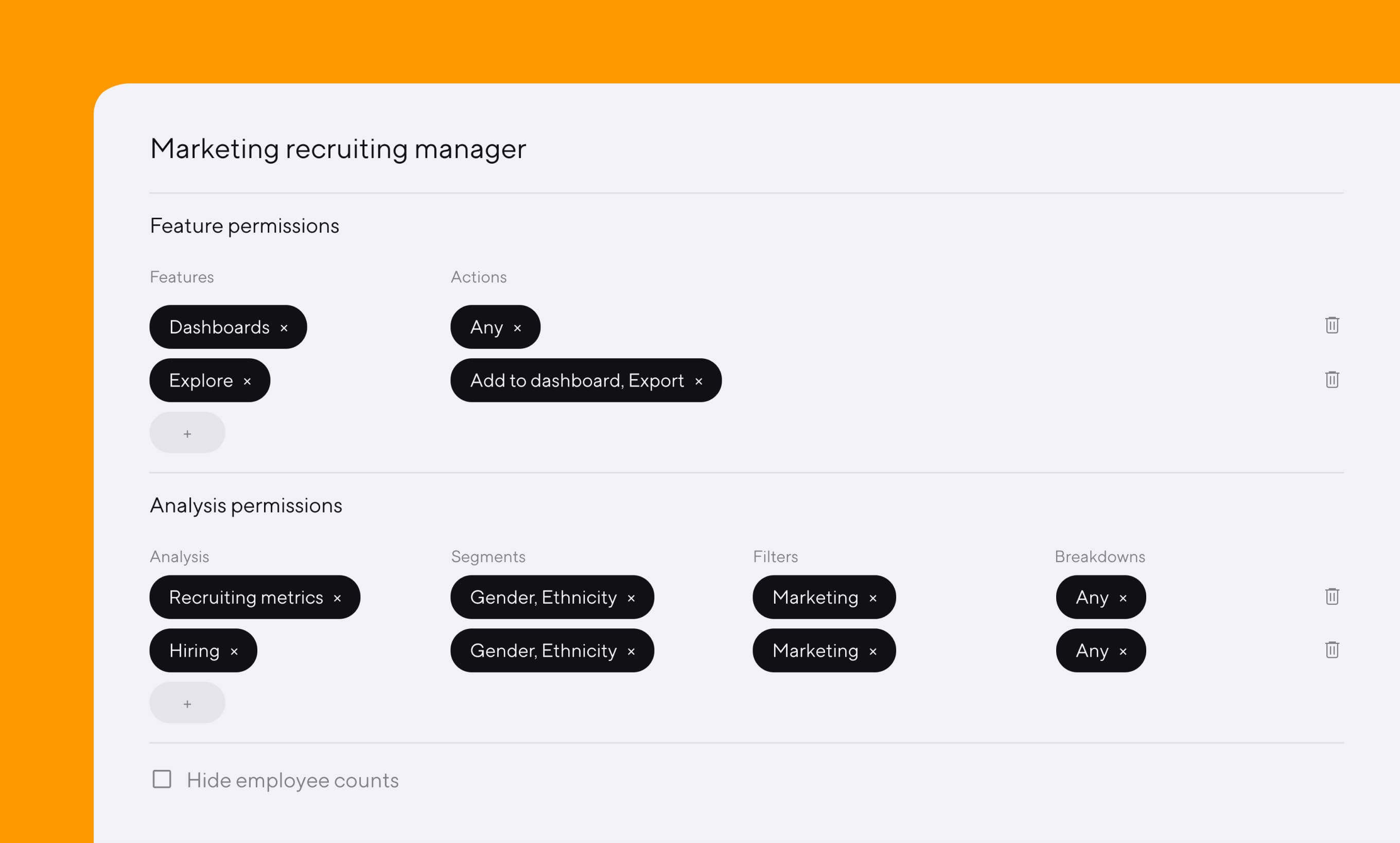Remove the Marketing filter from the Hiring row
The image size is (1400, 843).
(x=873, y=651)
